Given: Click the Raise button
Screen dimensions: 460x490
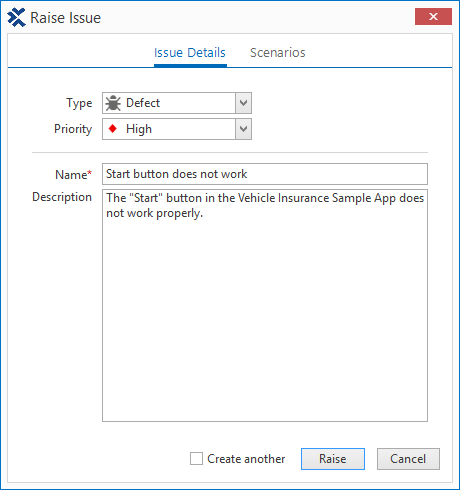Looking at the screenshot, I should pos(333,459).
